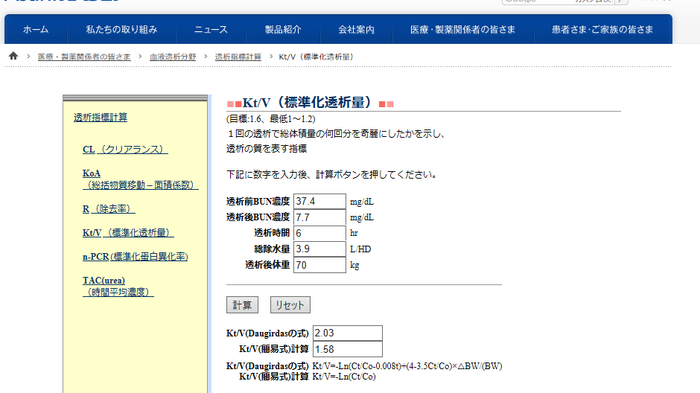The image size is (700, 393).
Task: Click the home icon in breadcrumb
Action: [x=13, y=56]
